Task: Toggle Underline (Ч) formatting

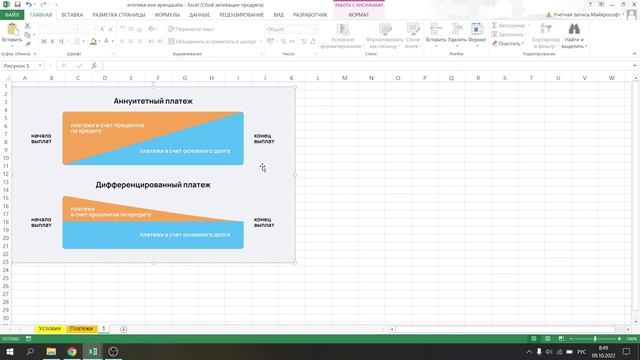Action: pyautogui.click(x=61, y=41)
